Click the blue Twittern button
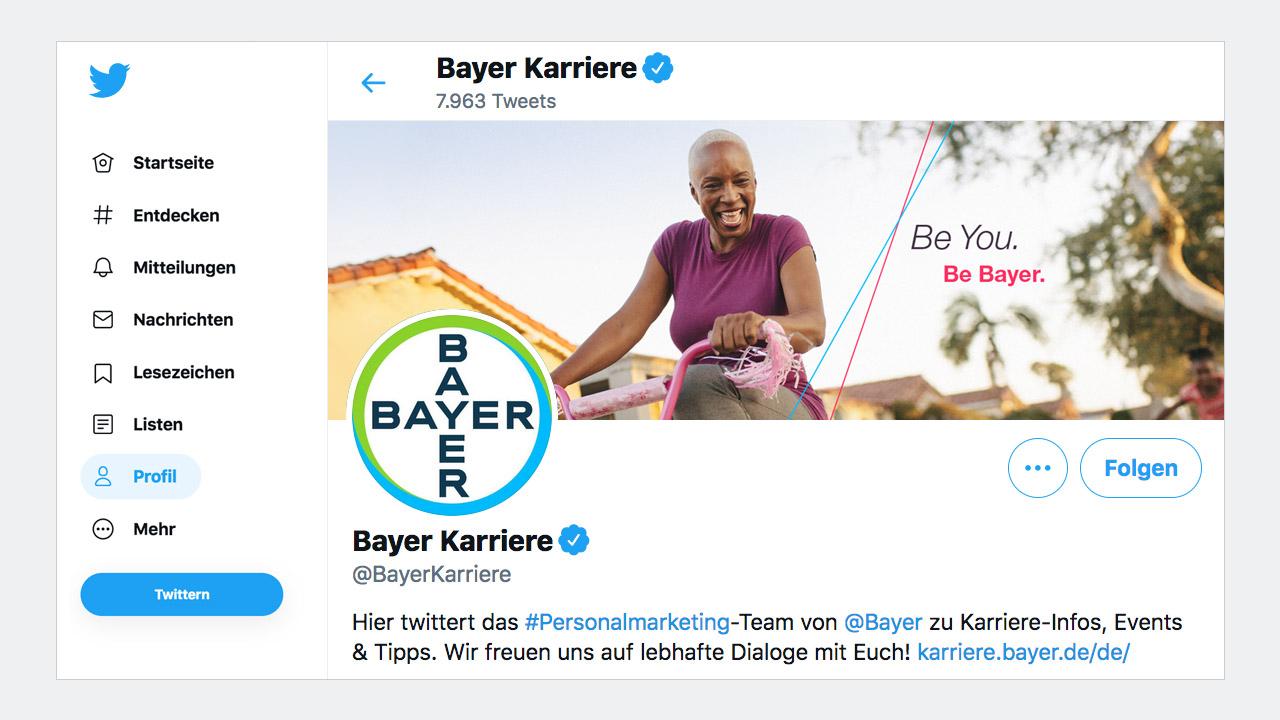 point(182,594)
